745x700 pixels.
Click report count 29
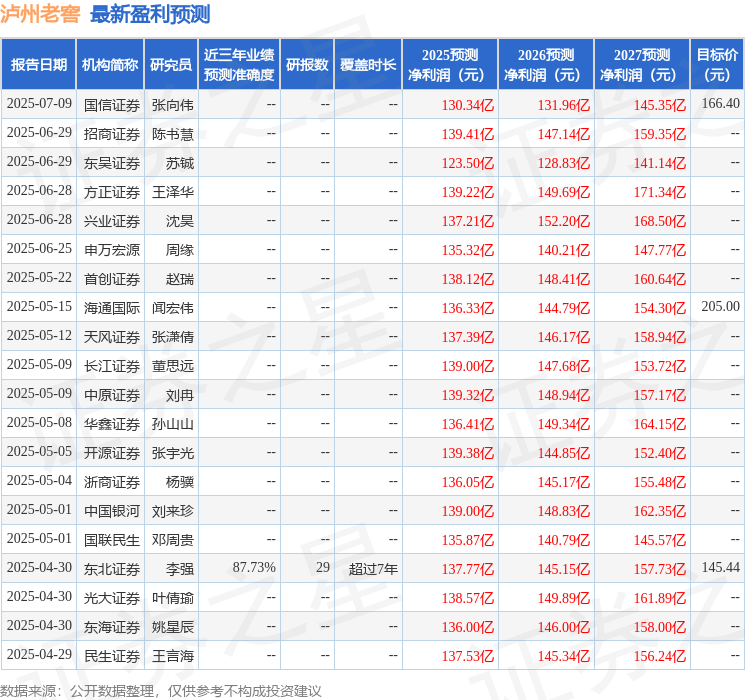[x=323, y=567]
